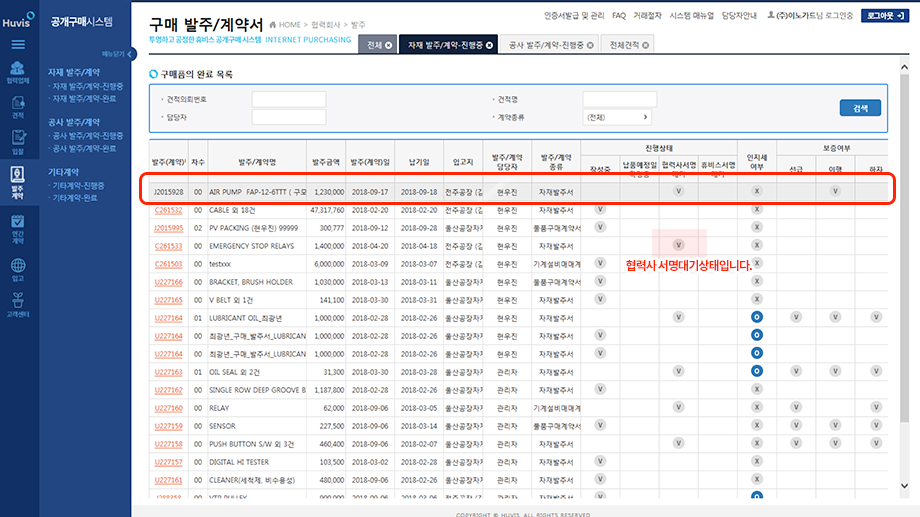
Task: Click the 납기일 column header
Action: click(x=419, y=162)
